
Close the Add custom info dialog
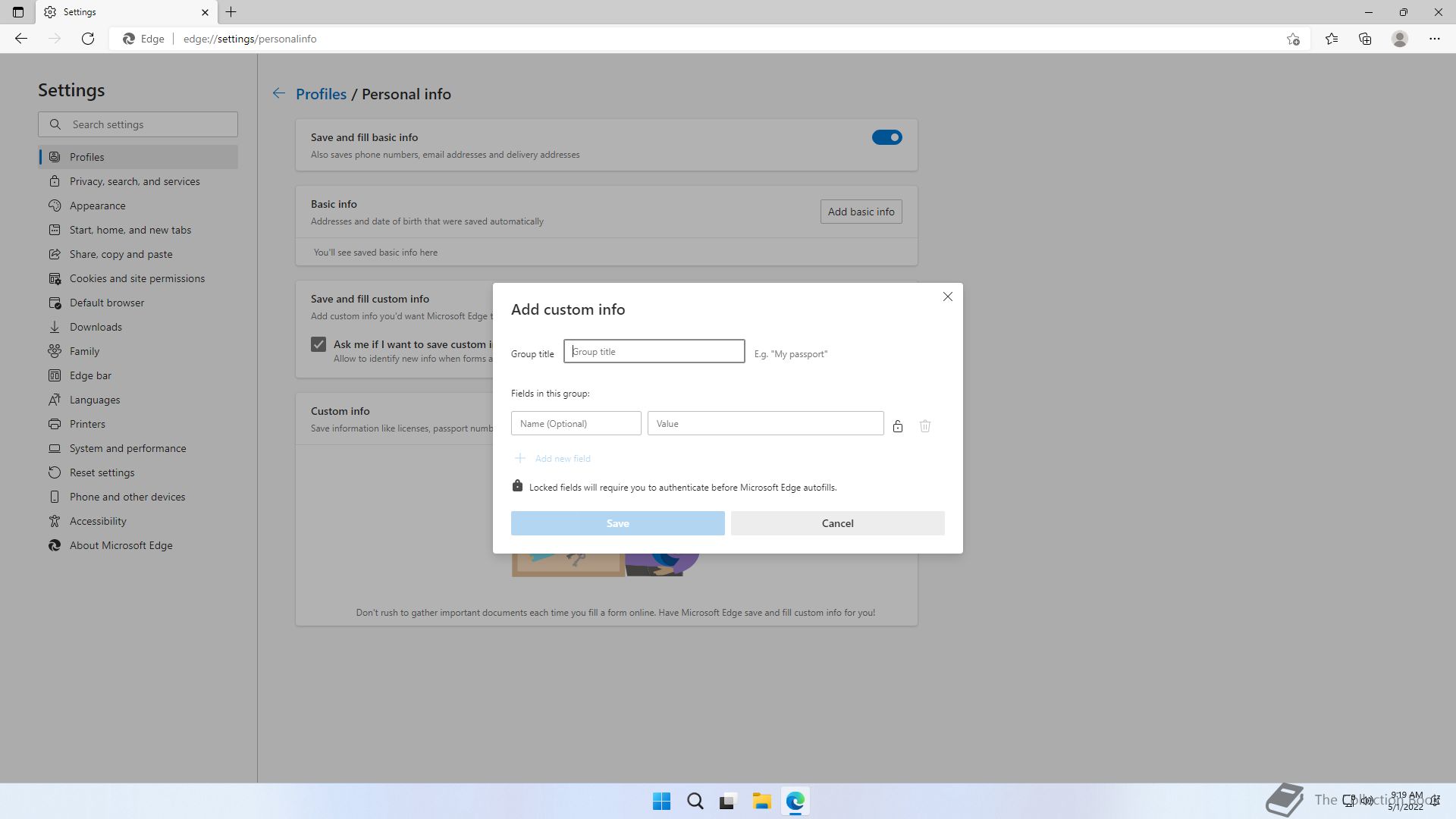pyautogui.click(x=947, y=297)
